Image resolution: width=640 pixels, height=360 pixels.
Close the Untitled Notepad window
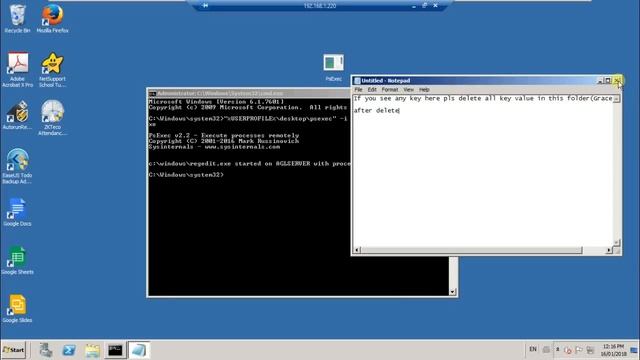point(617,81)
